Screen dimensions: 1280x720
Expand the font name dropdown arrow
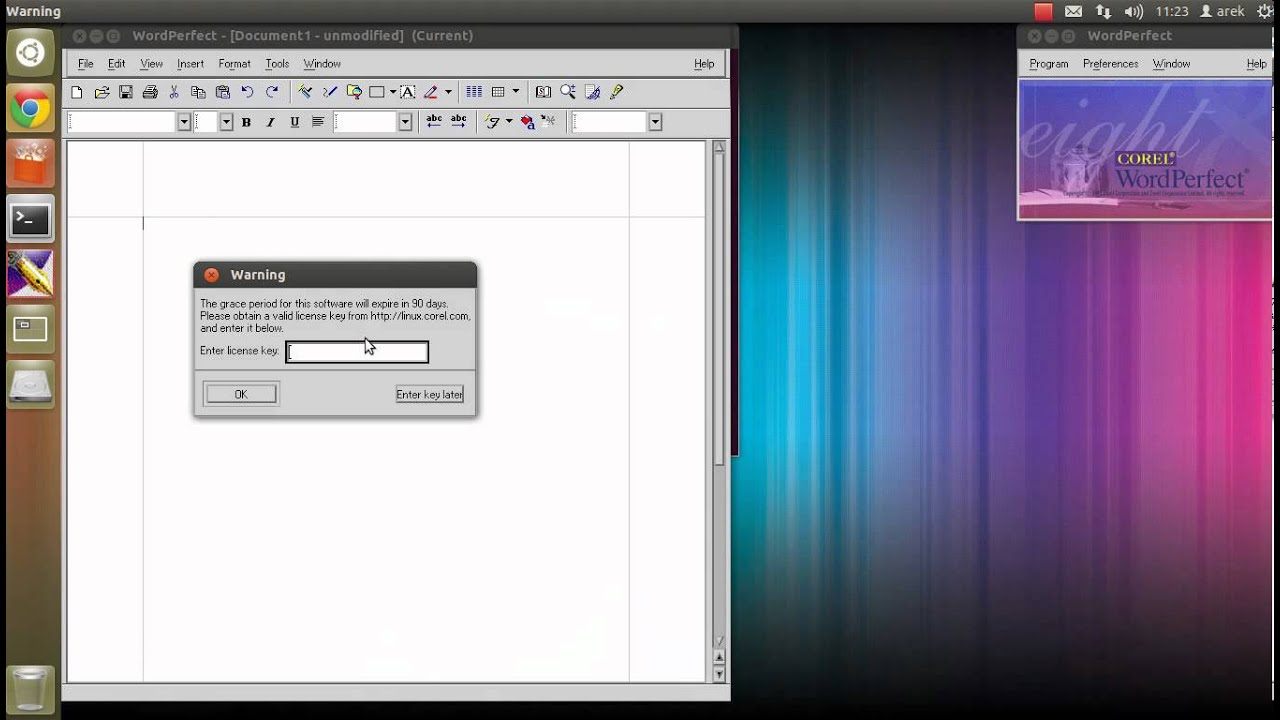(x=183, y=122)
